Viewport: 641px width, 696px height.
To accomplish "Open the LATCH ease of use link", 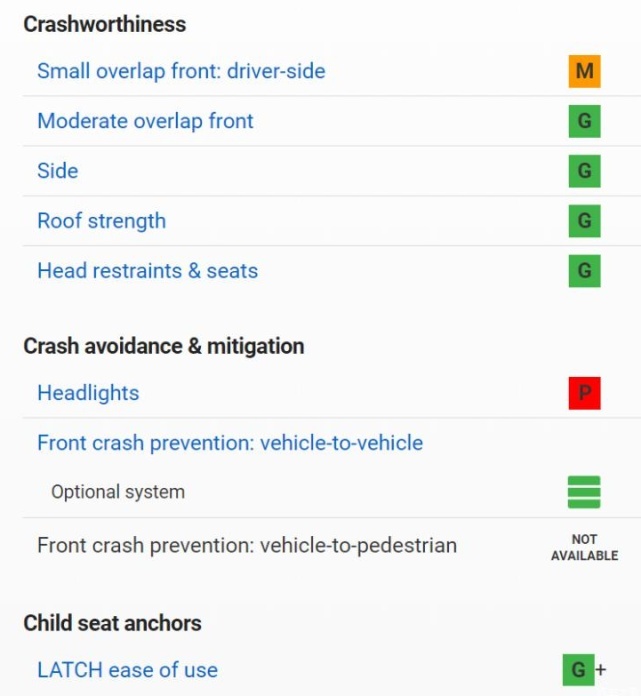I will [x=127, y=670].
